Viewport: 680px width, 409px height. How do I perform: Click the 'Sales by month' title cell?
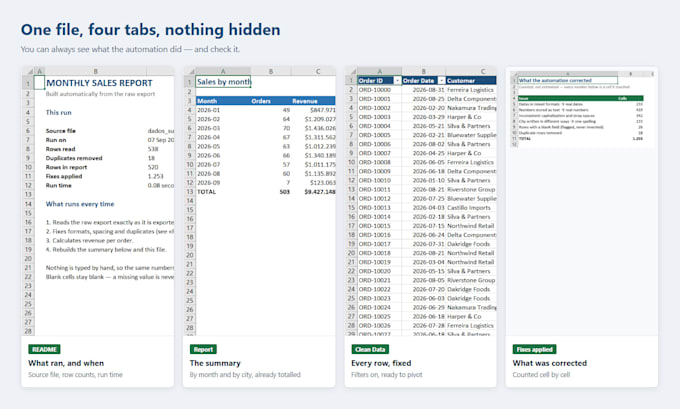click(223, 82)
